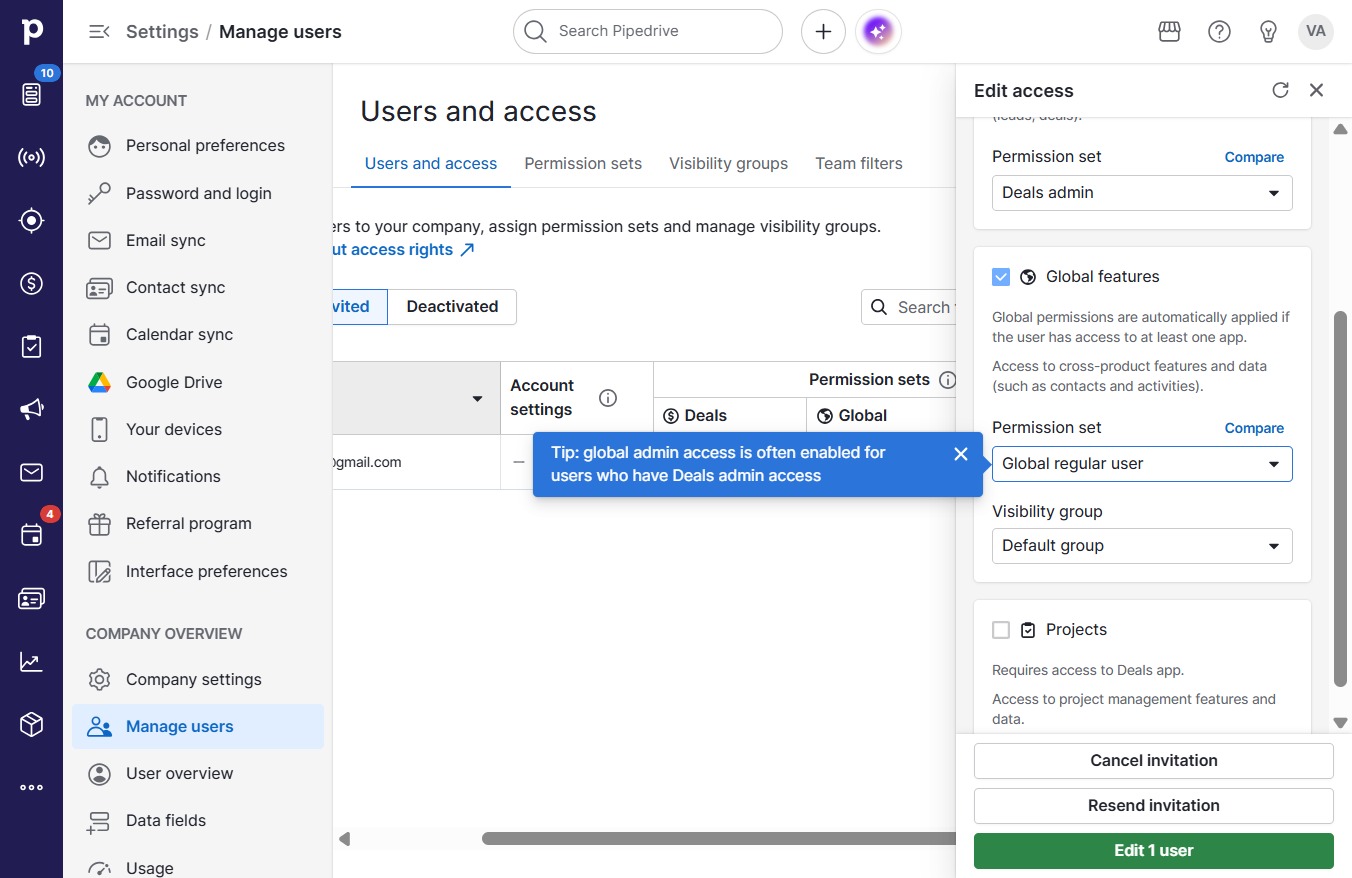Image resolution: width=1352 pixels, height=878 pixels.
Task: Click info icon next to Account settings
Action: [x=607, y=398]
